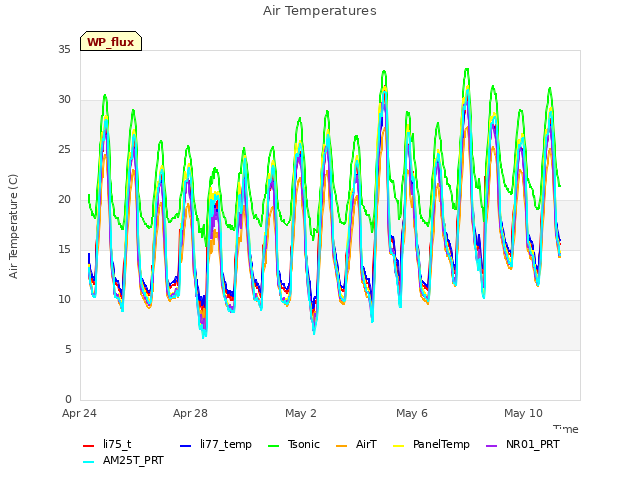Toggle the li77_temp legend entry
Screen dimensions: 640x480
[x=216, y=444]
